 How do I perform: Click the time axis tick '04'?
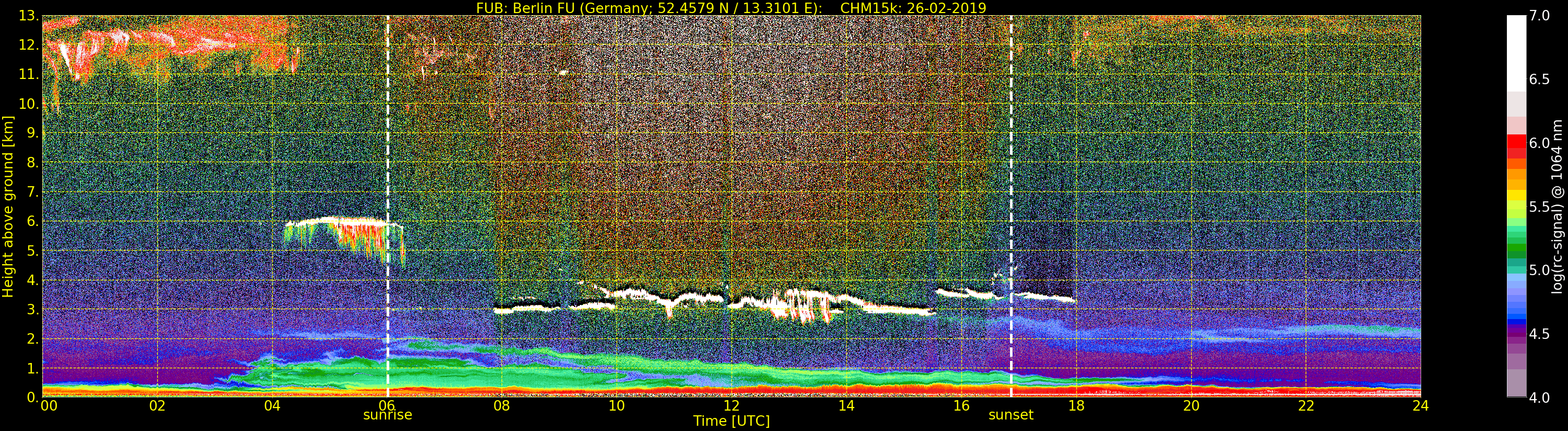(272, 405)
